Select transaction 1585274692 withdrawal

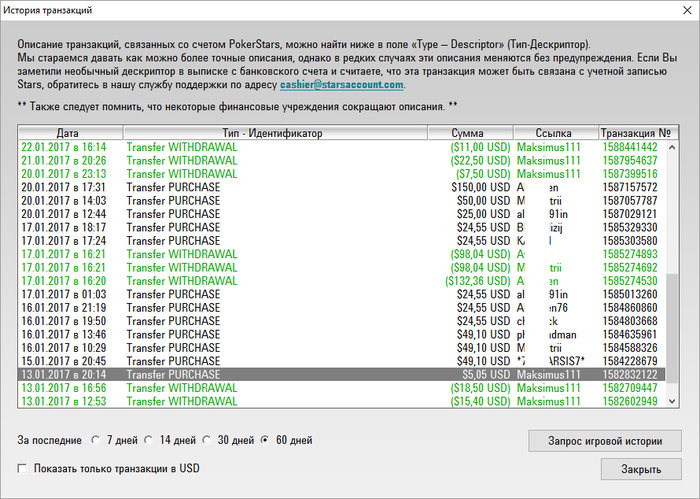click(x=342, y=268)
